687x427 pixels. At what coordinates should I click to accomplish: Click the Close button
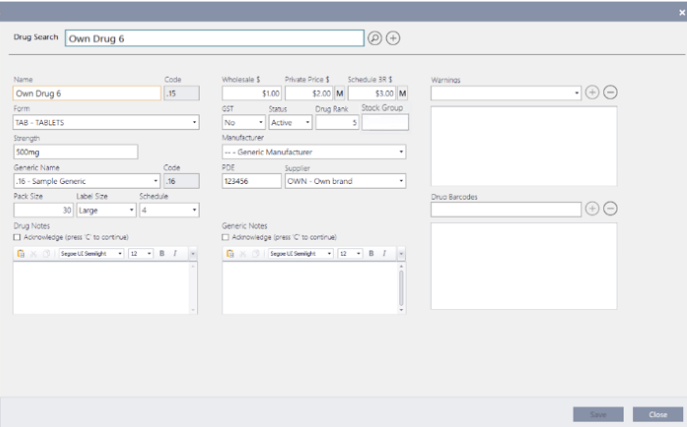pyautogui.click(x=658, y=414)
